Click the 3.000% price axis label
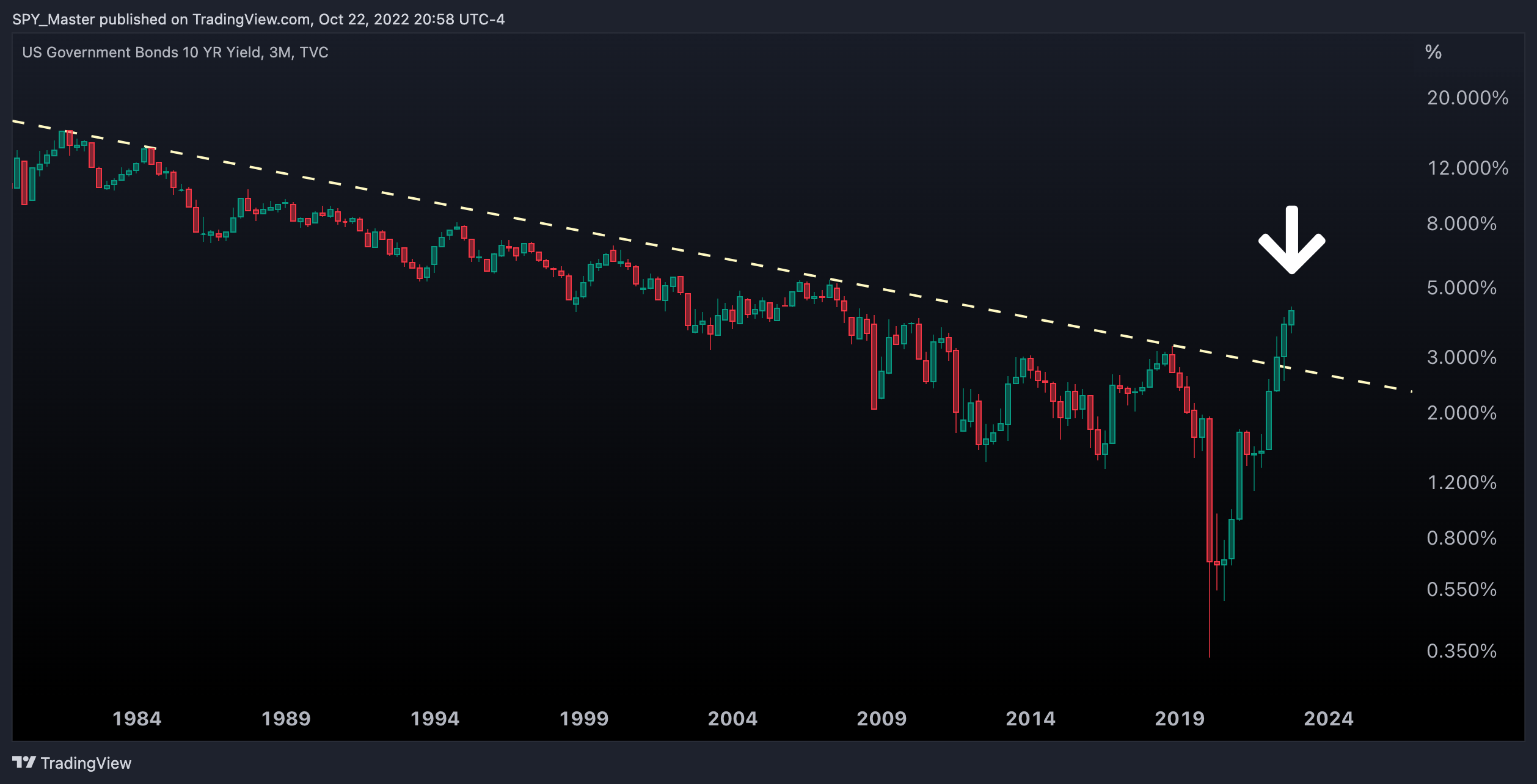This screenshot has height=784, width=1537. (x=1461, y=357)
